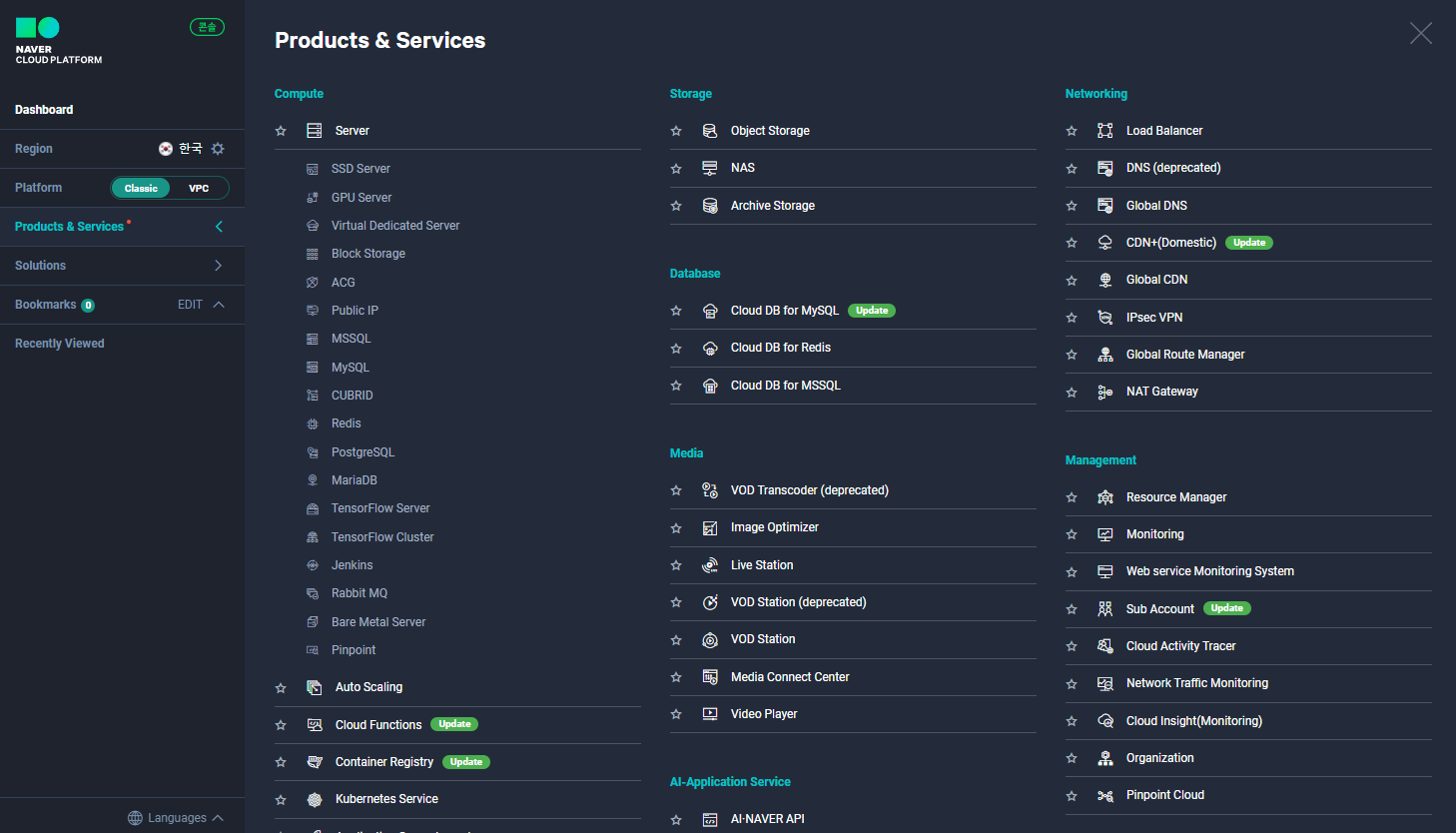
Task: Open the TensorFlow Cluster sub-item
Action: tap(382, 537)
